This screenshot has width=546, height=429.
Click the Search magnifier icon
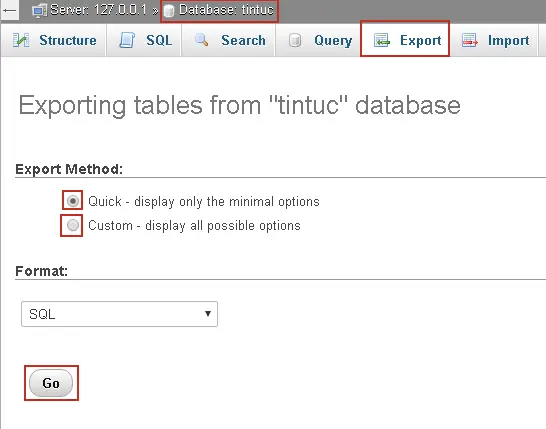coord(202,40)
